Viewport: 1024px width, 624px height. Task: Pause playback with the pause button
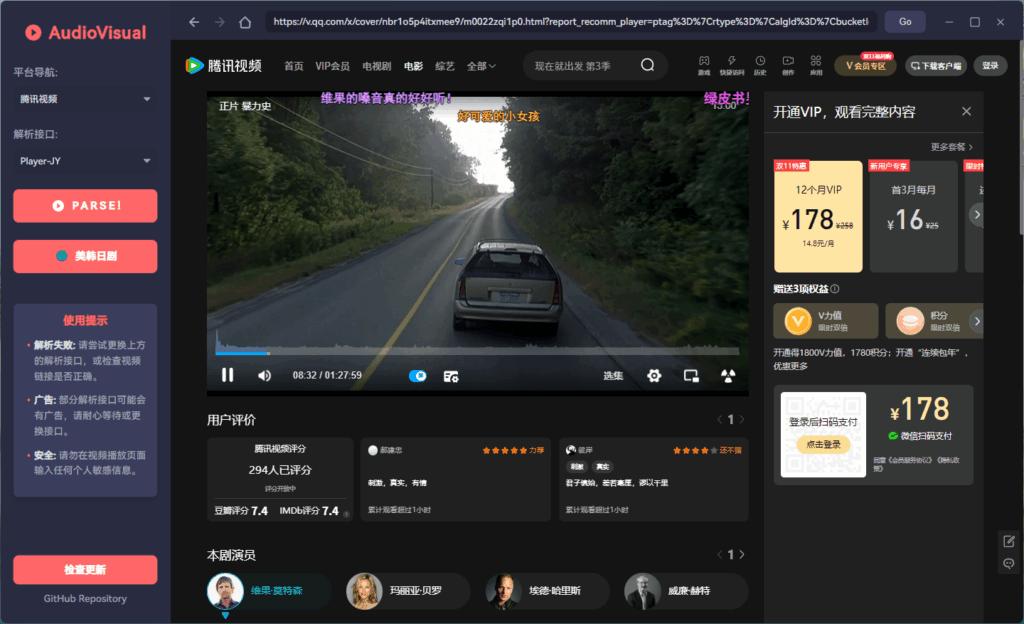click(x=228, y=375)
